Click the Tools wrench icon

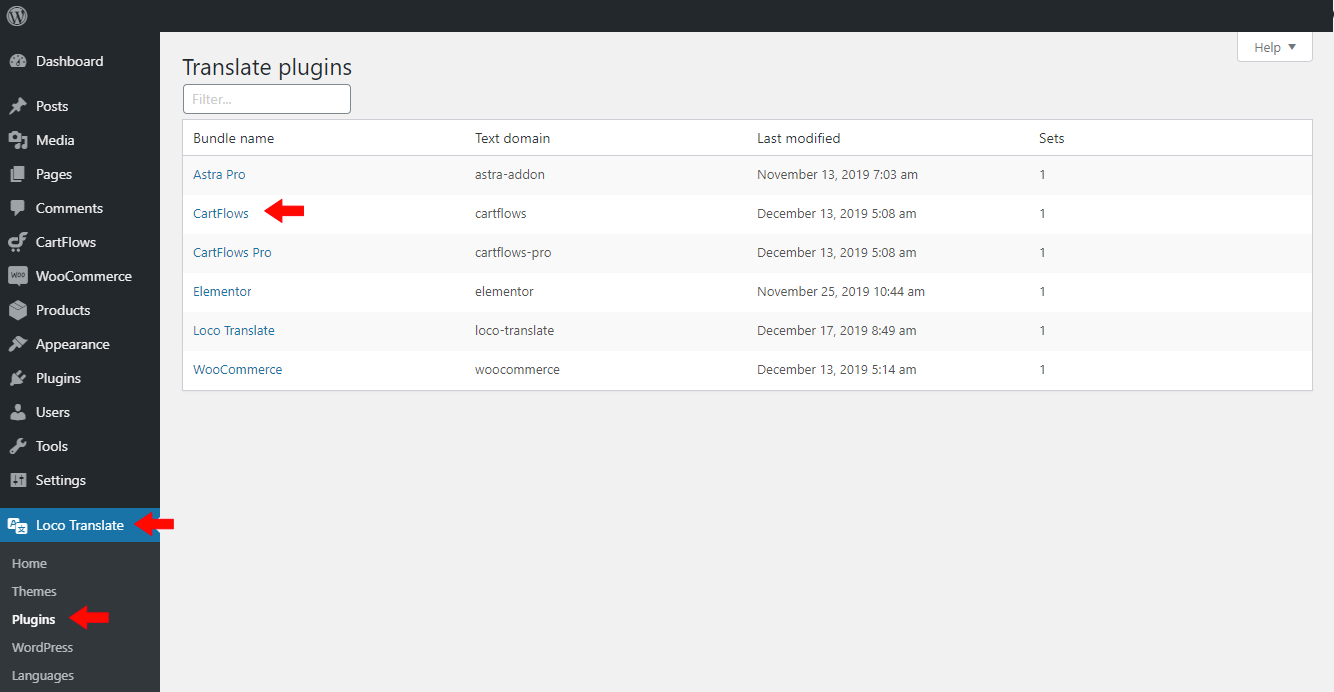[x=17, y=446]
